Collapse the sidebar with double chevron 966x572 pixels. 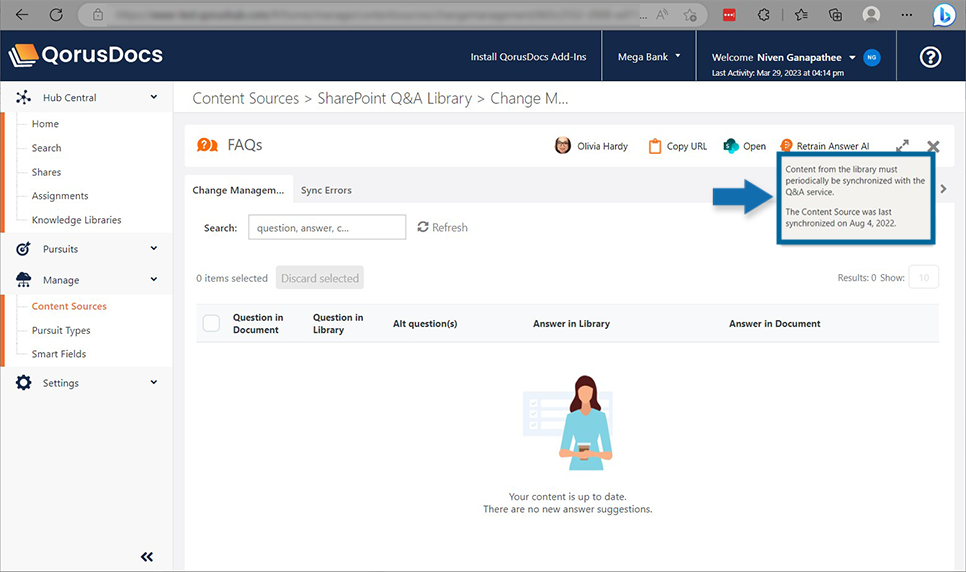pos(147,557)
